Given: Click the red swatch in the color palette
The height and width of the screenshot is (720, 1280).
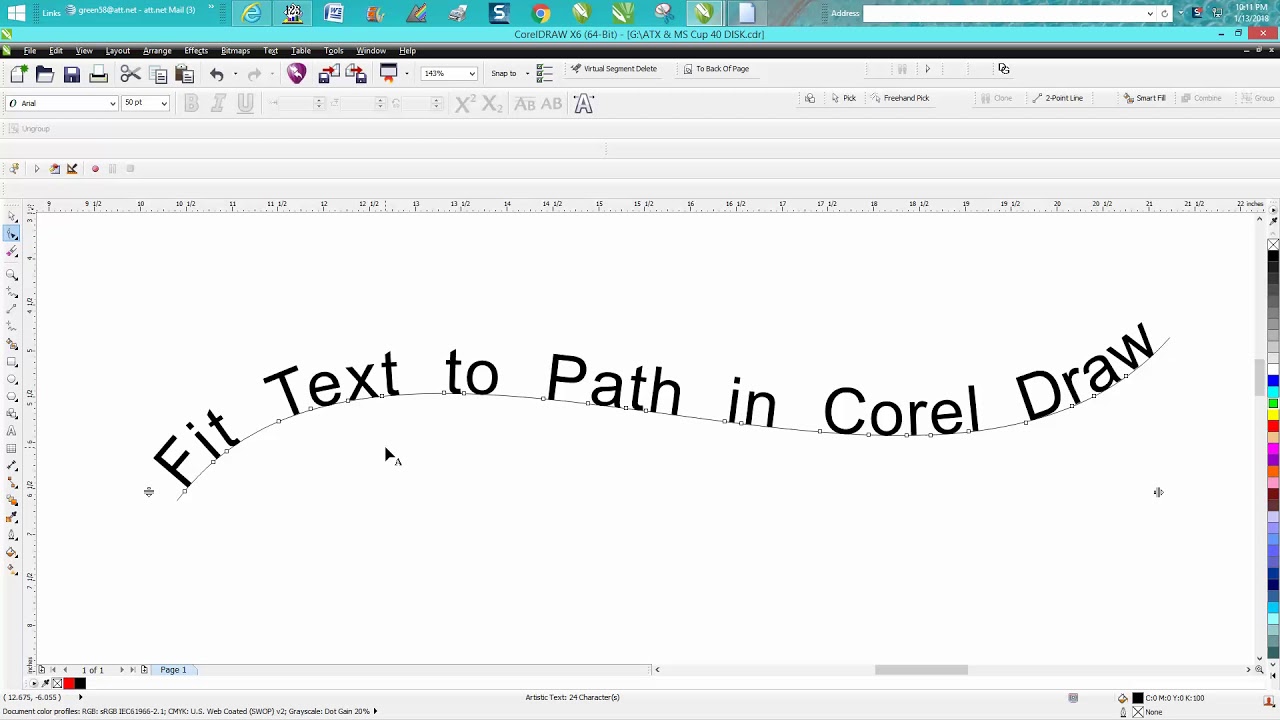Looking at the screenshot, I should click(x=1273, y=425).
